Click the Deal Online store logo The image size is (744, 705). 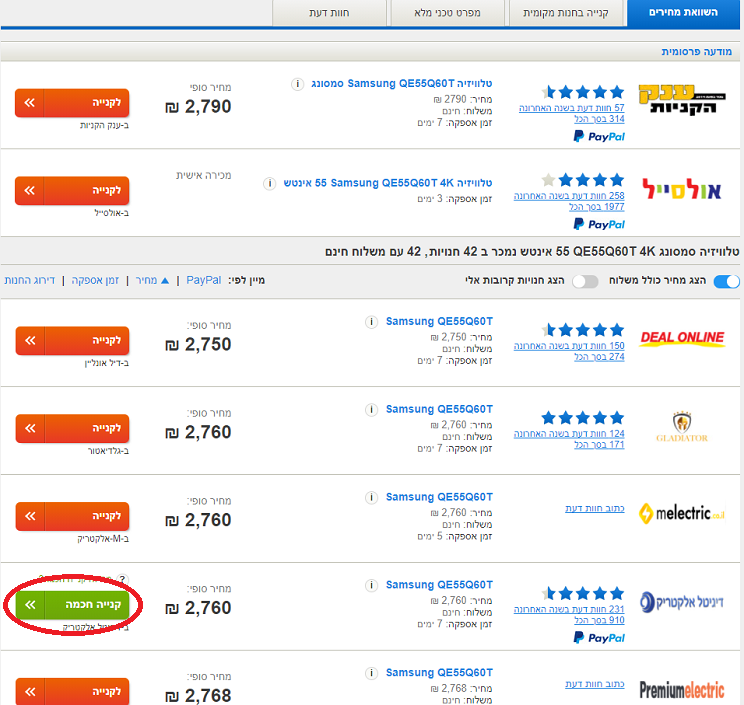[682, 338]
